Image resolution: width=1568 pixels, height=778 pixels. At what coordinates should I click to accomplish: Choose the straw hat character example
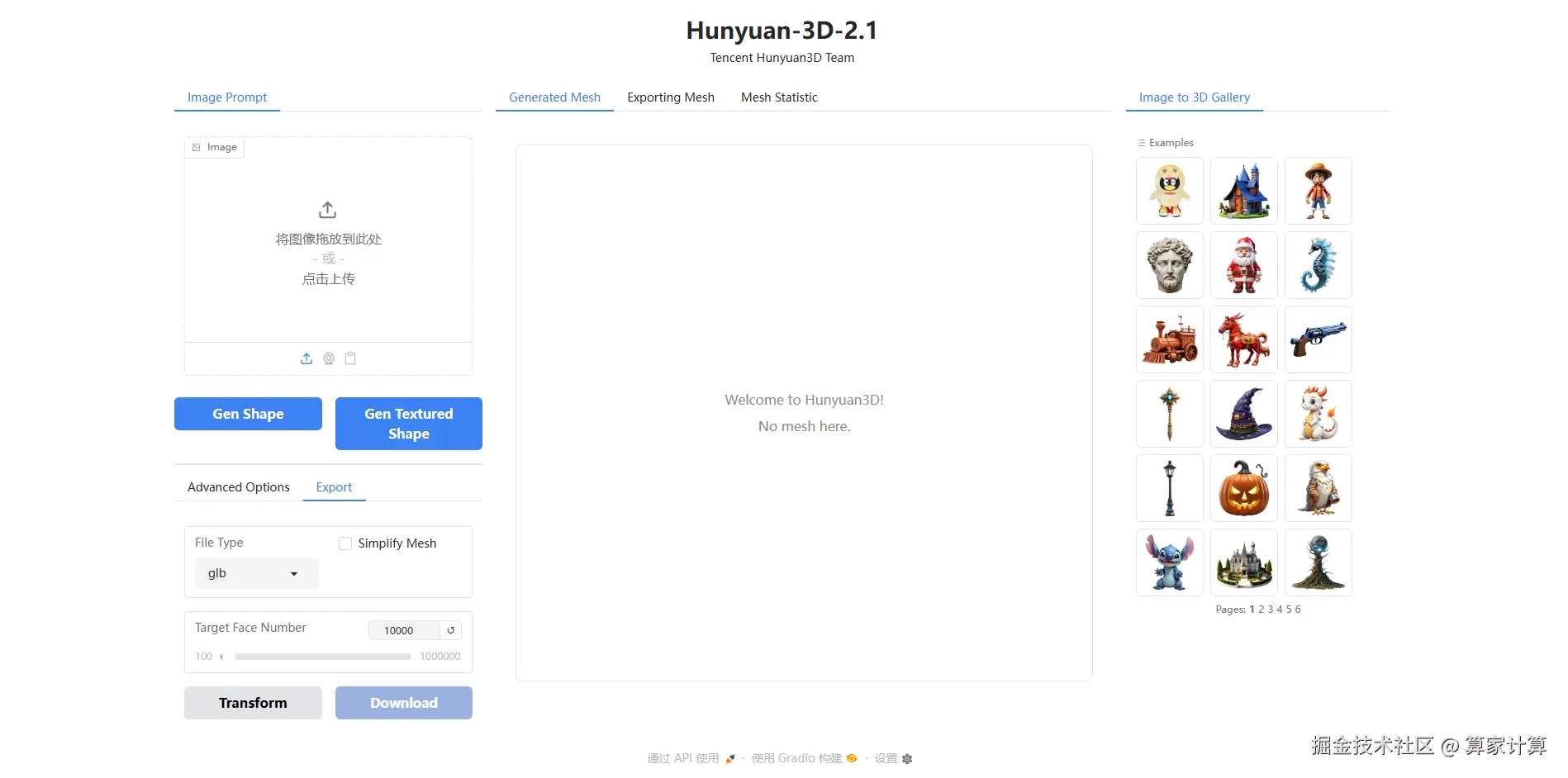pos(1319,191)
